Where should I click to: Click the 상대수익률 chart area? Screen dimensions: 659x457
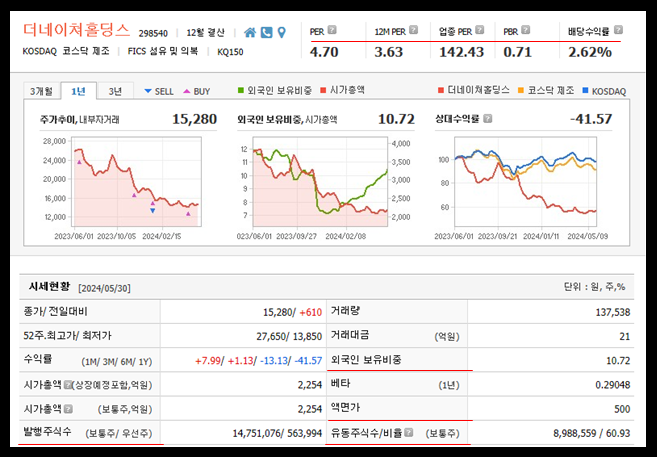(525, 182)
